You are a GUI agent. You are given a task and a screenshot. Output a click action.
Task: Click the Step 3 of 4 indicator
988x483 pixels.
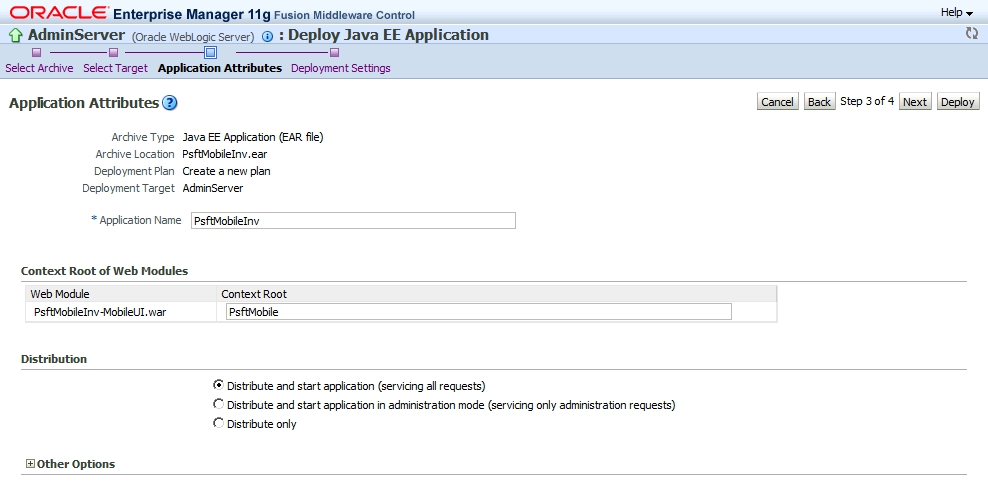pyautogui.click(x=867, y=101)
